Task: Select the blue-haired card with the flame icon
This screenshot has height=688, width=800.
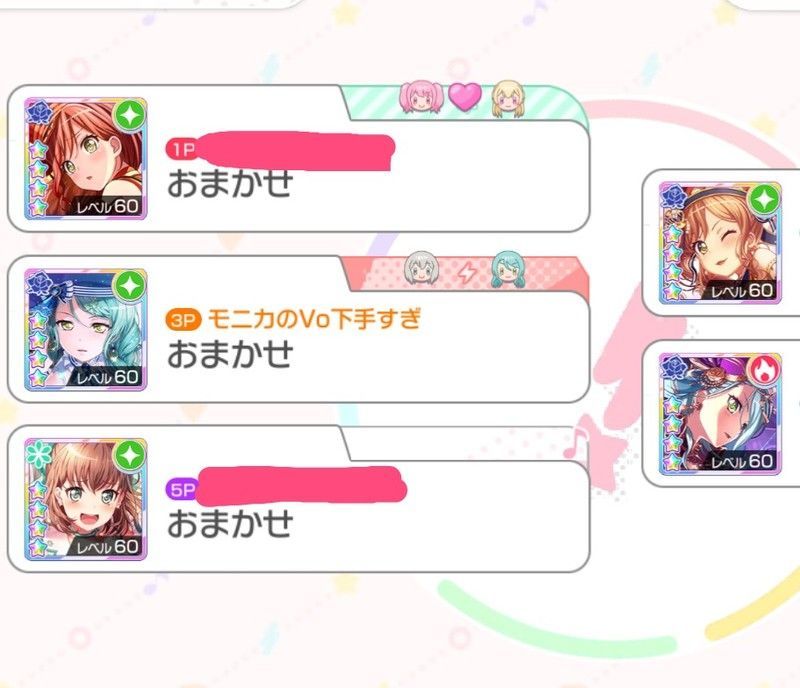Action: tap(720, 414)
